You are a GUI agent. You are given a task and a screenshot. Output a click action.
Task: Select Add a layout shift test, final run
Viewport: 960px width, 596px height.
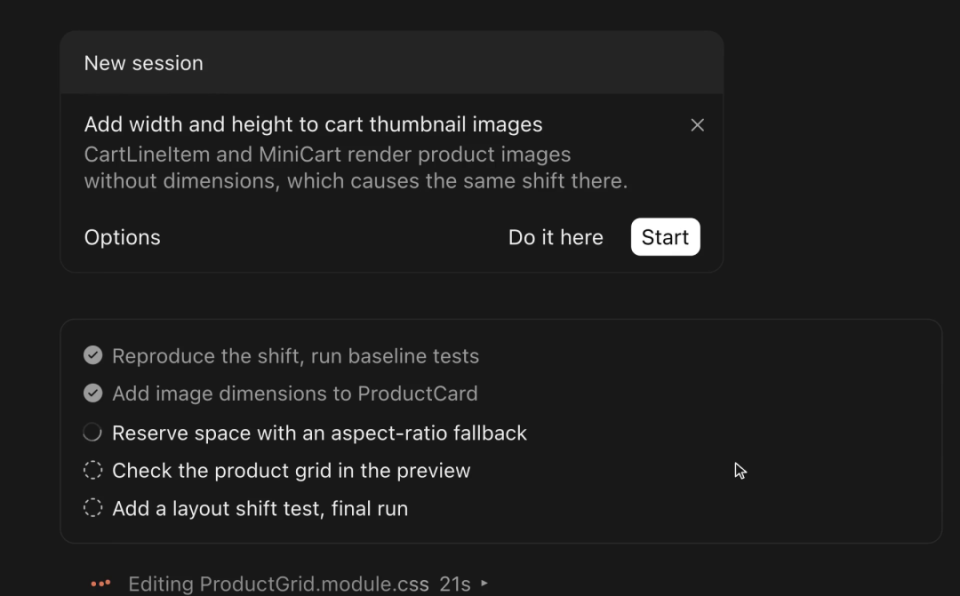tap(260, 508)
